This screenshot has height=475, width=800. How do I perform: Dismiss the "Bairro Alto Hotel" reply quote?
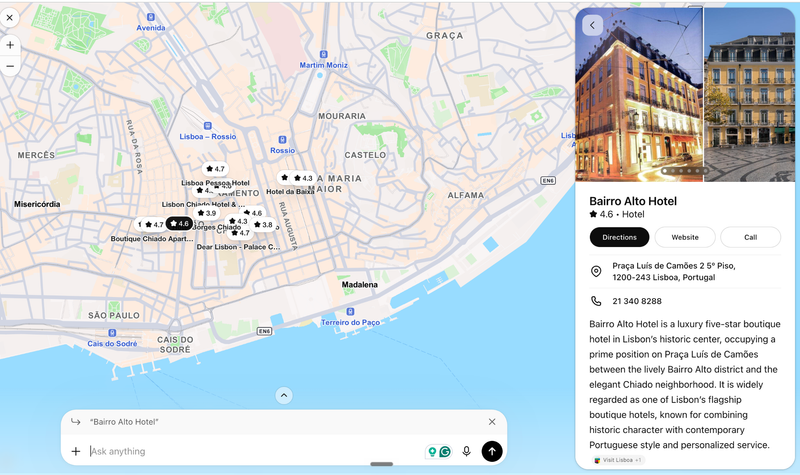pyautogui.click(x=492, y=422)
